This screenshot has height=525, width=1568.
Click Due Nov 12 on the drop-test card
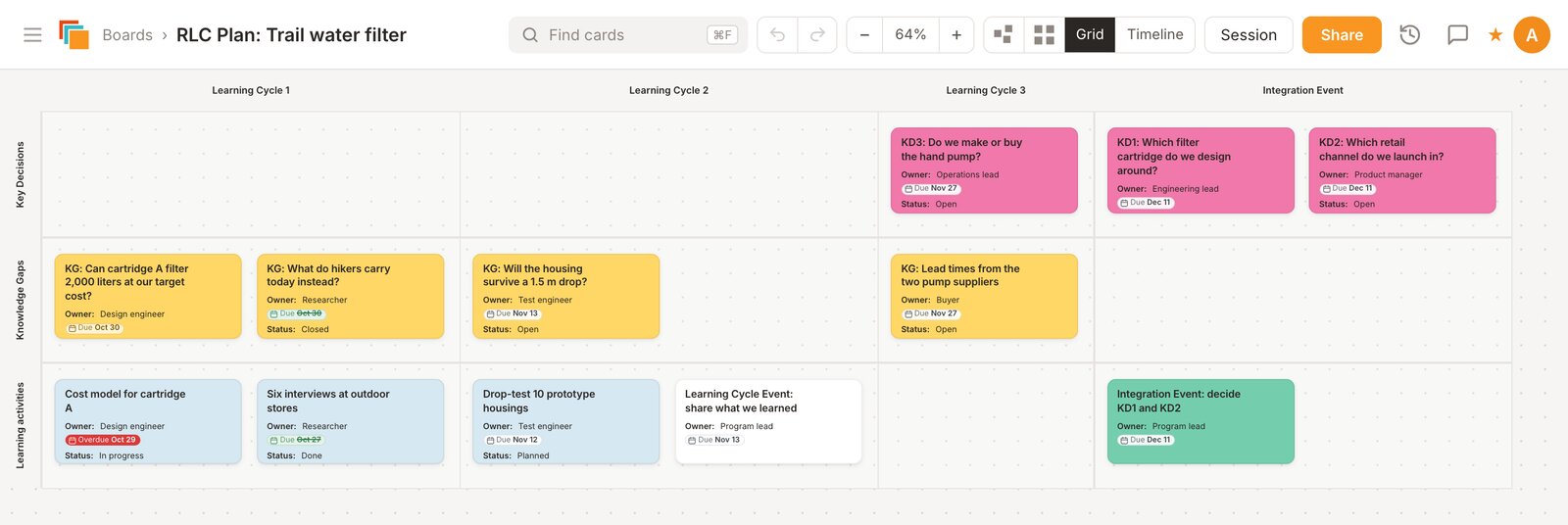513,440
